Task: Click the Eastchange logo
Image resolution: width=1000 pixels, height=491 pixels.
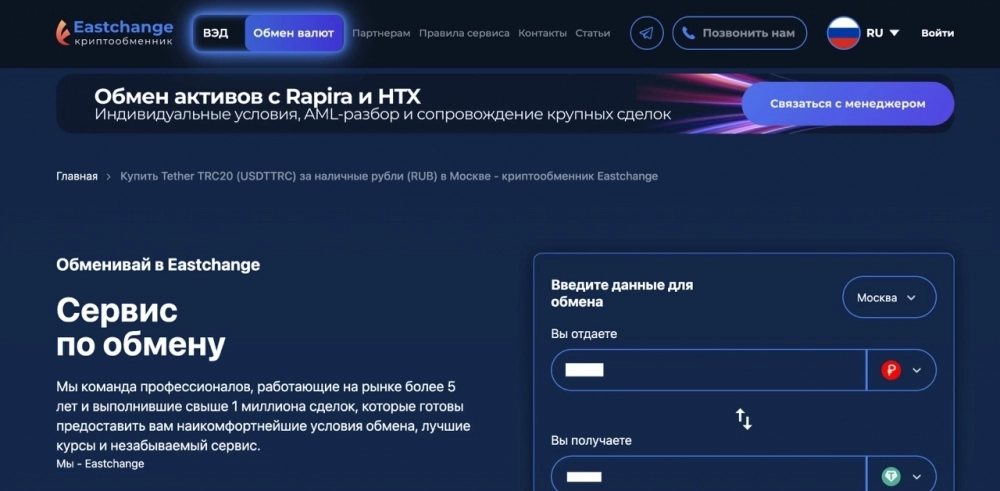Action: pos(114,33)
